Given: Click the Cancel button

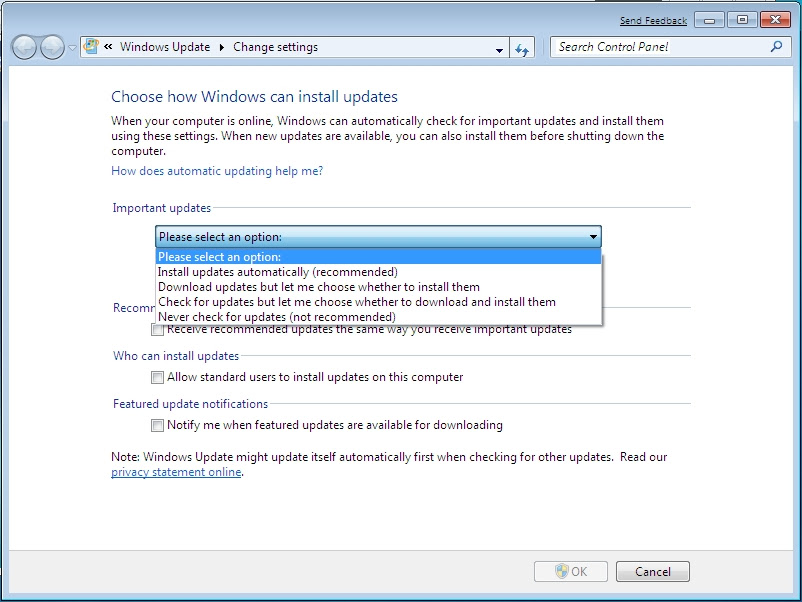Looking at the screenshot, I should (653, 571).
